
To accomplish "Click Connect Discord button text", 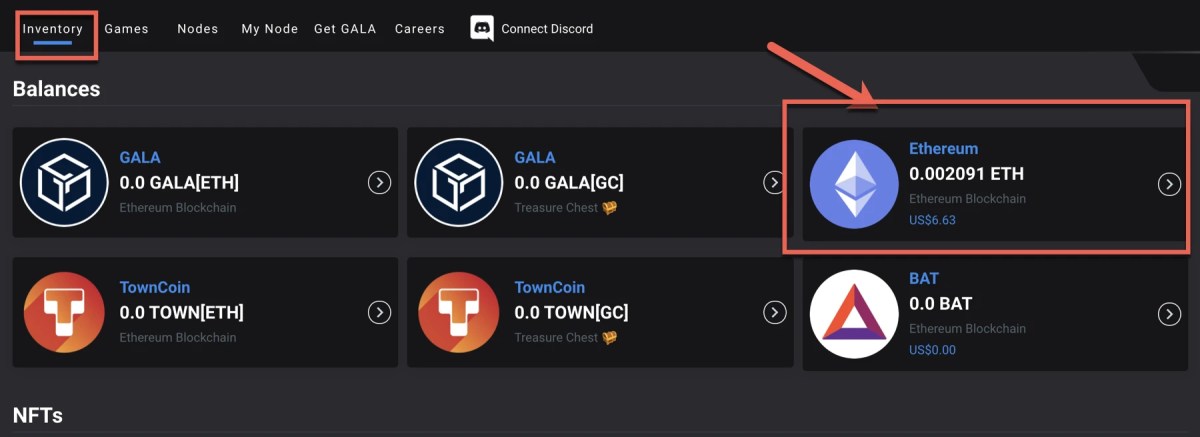I will click(x=547, y=29).
